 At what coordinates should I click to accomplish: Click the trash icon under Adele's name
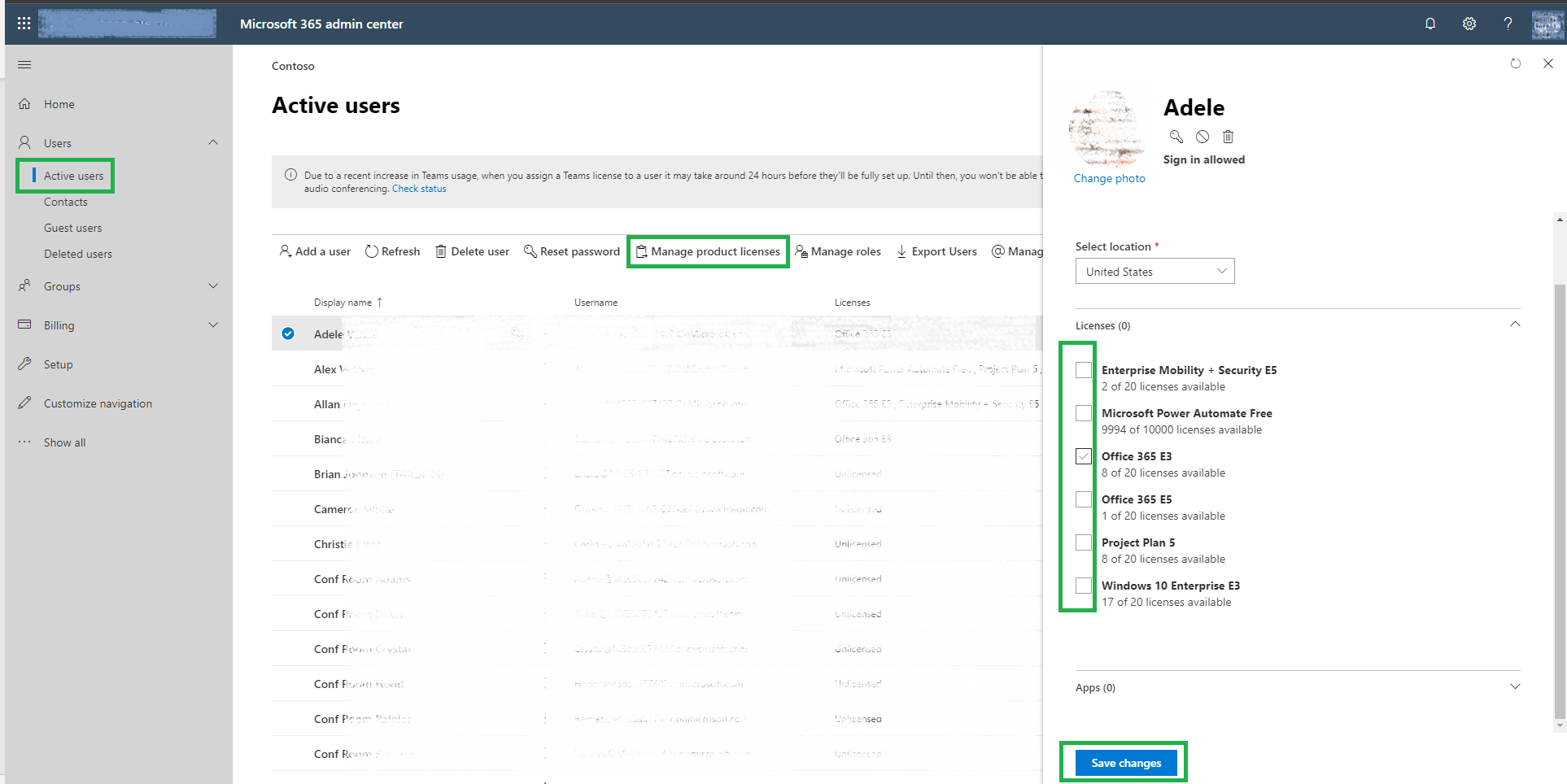pos(1229,137)
